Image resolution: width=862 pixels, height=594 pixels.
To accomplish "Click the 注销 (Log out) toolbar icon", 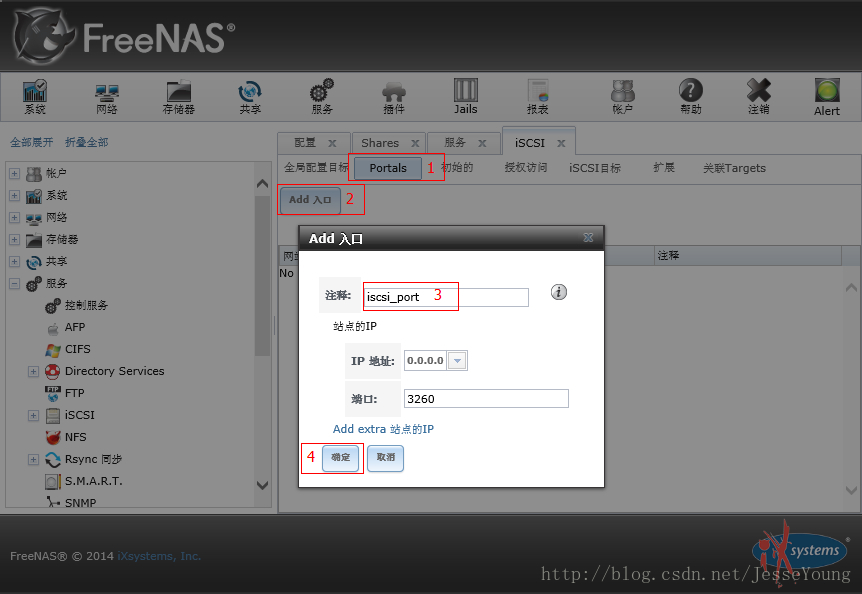I will 759,97.
